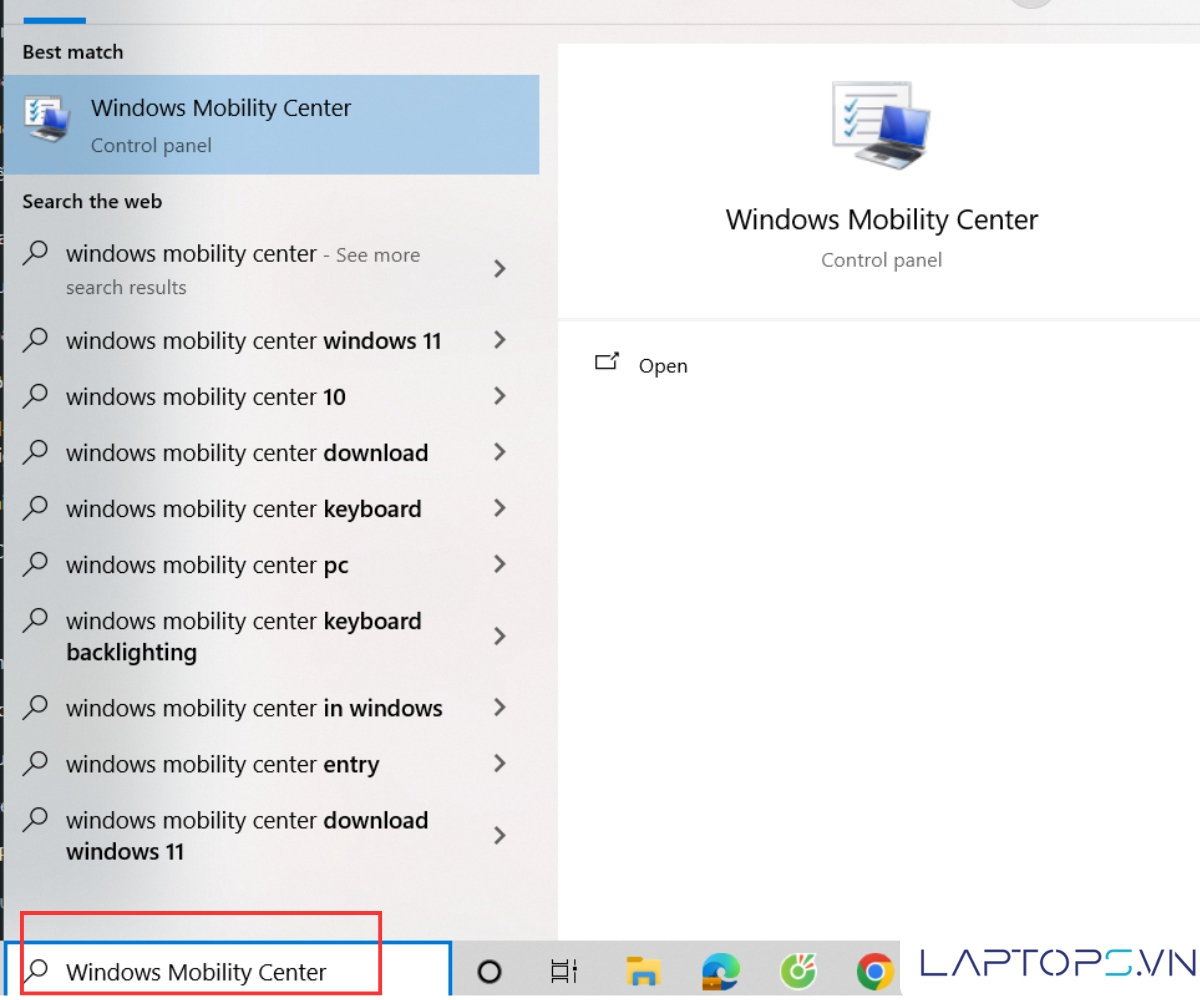Screen dimensions: 1200x1000
Task: Open File Explorer from taskbar
Action: [643, 970]
